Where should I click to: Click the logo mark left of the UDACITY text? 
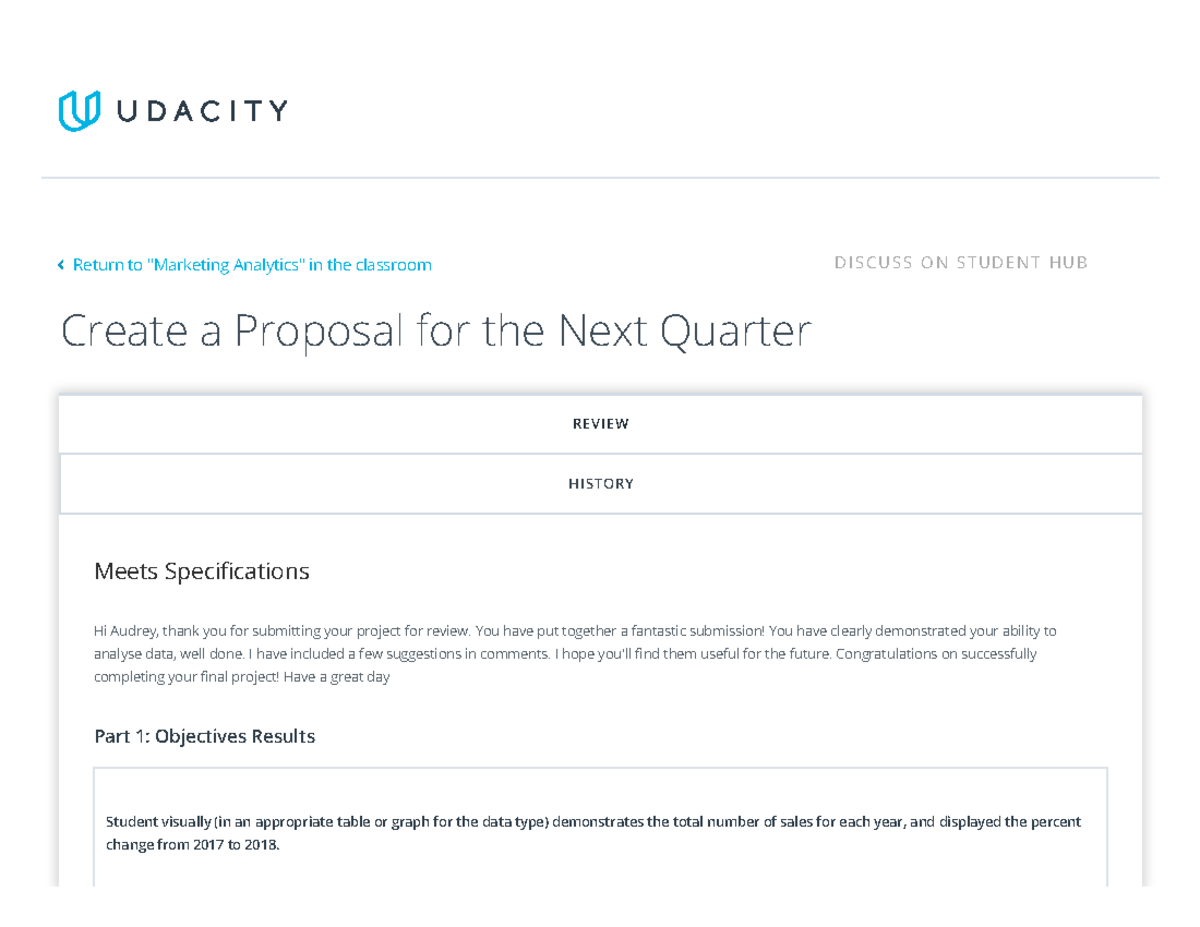coord(78,110)
